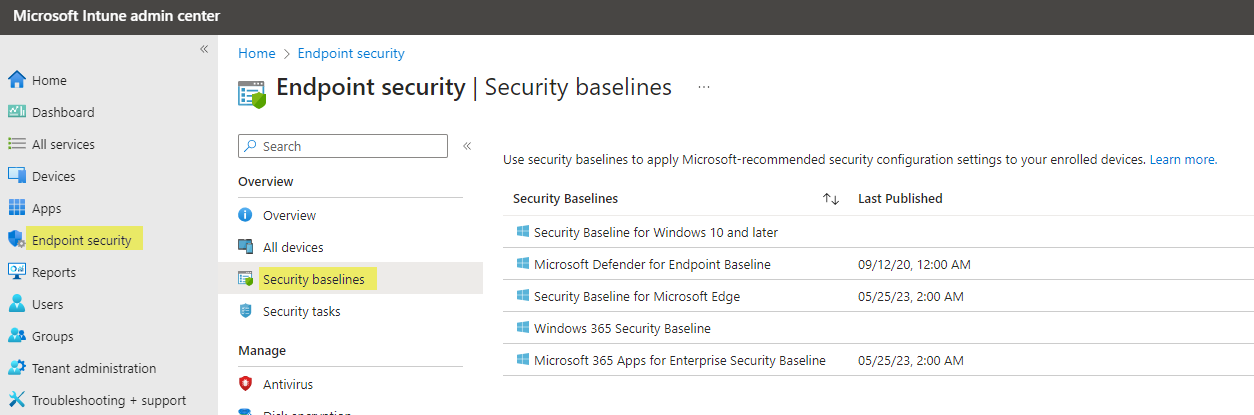1254x415 pixels.
Task: Open Antivirus under Manage
Action: (x=288, y=384)
